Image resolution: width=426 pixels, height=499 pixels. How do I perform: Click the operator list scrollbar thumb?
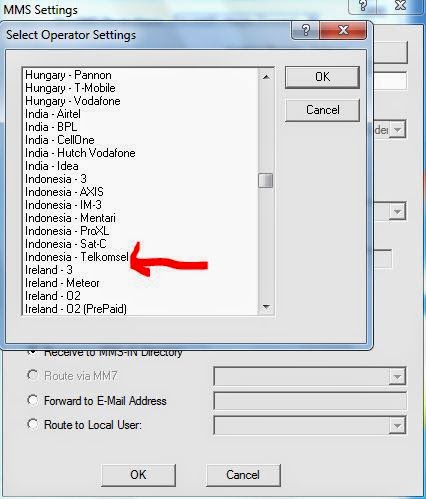click(265, 180)
